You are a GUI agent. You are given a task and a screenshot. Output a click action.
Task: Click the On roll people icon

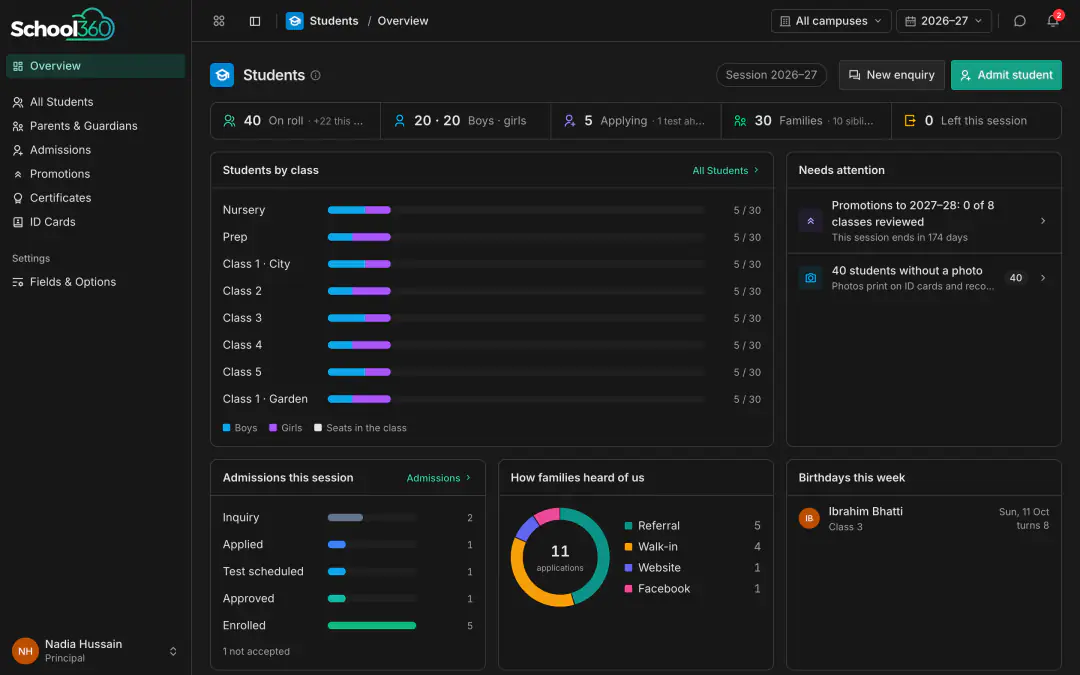click(x=229, y=121)
